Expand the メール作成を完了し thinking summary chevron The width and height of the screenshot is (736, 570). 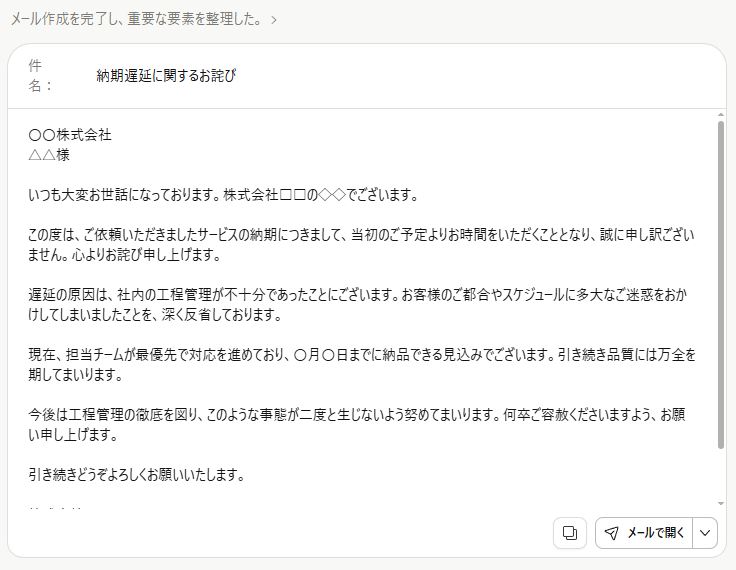[x=275, y=19]
